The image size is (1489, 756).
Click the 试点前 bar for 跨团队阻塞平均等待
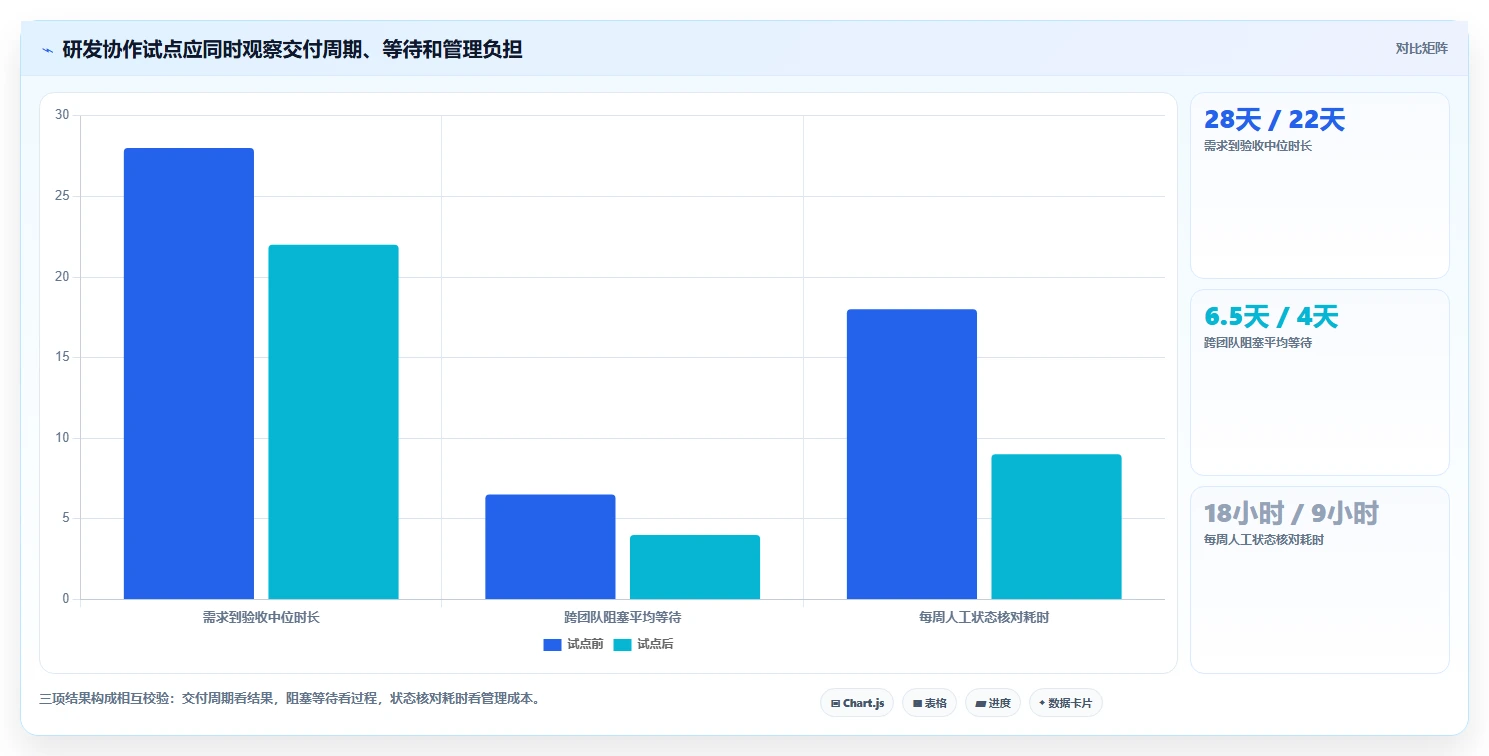(550, 547)
